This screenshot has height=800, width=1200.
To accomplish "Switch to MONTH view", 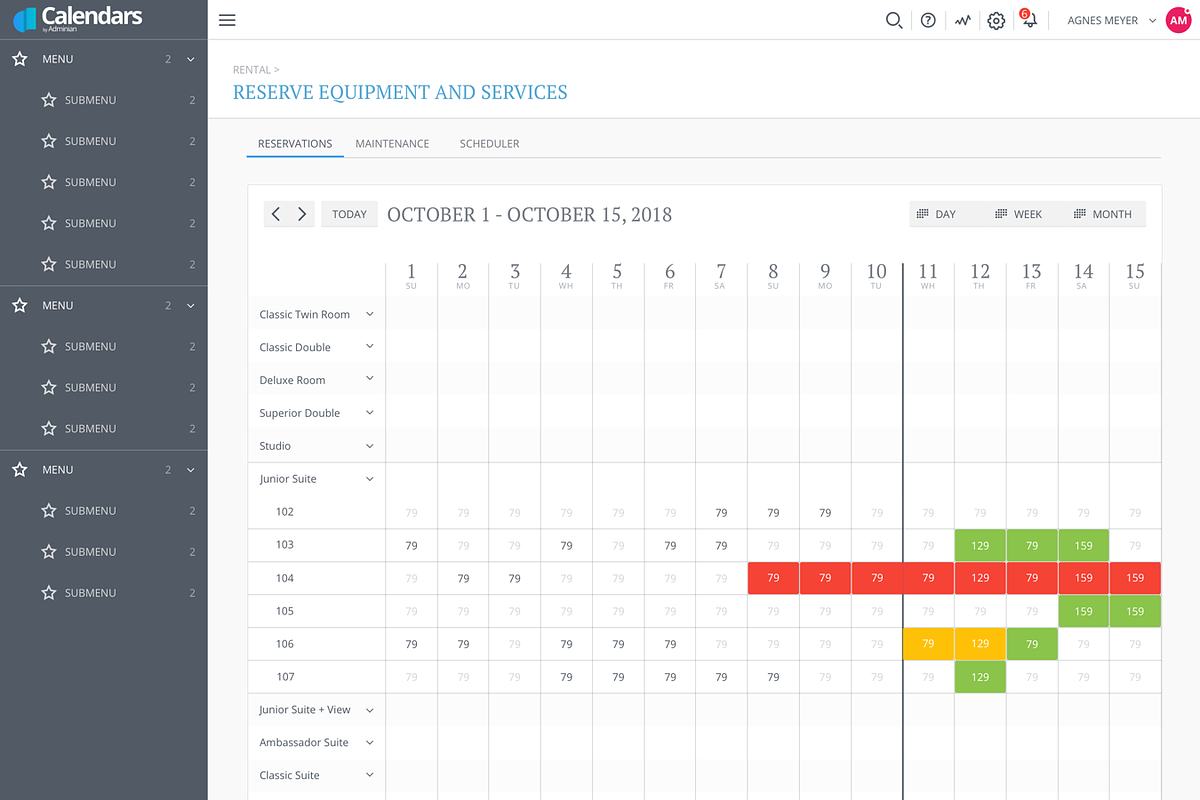I will [x=1102, y=214].
